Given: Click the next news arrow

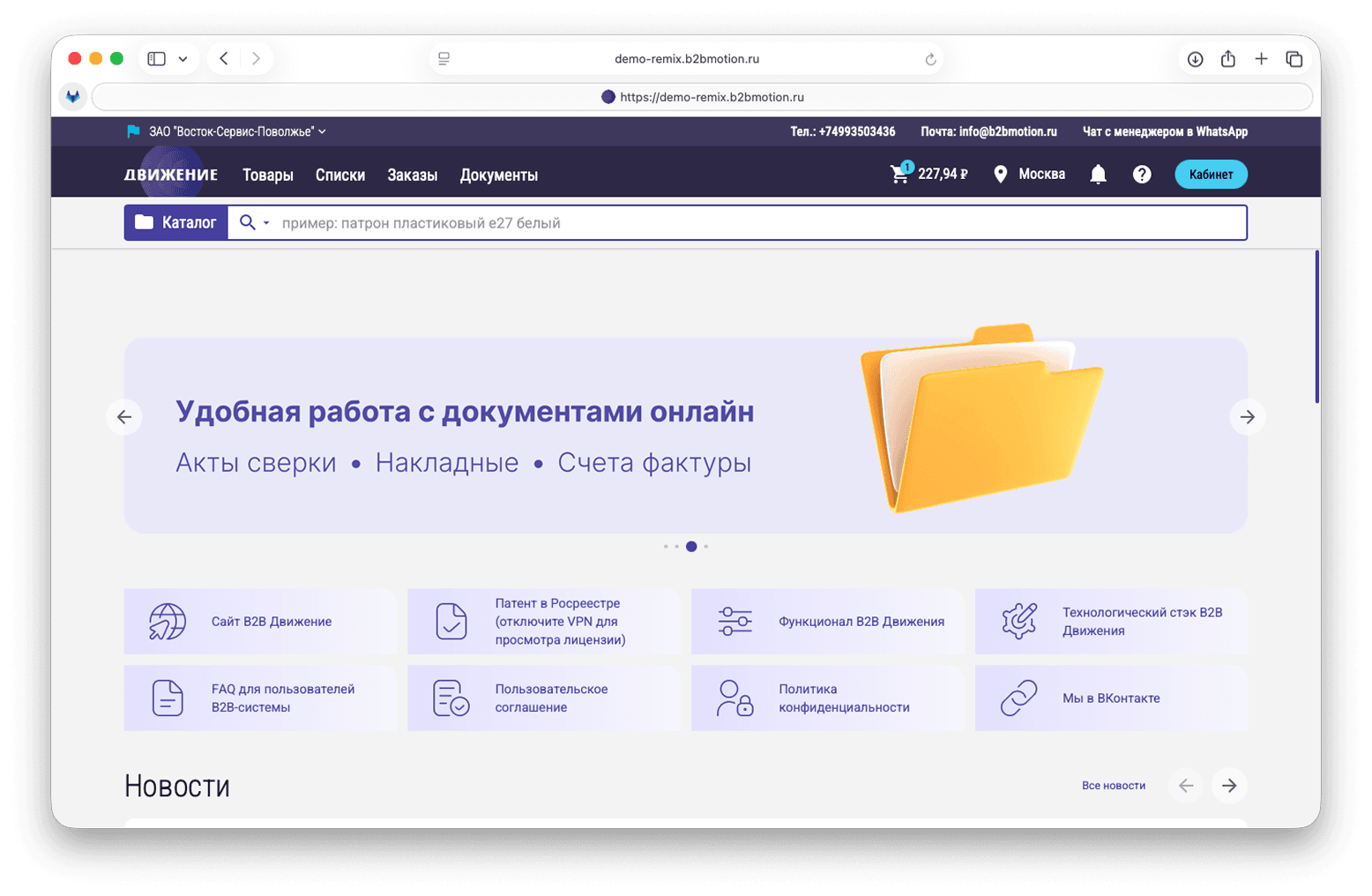Looking at the screenshot, I should point(1229,785).
